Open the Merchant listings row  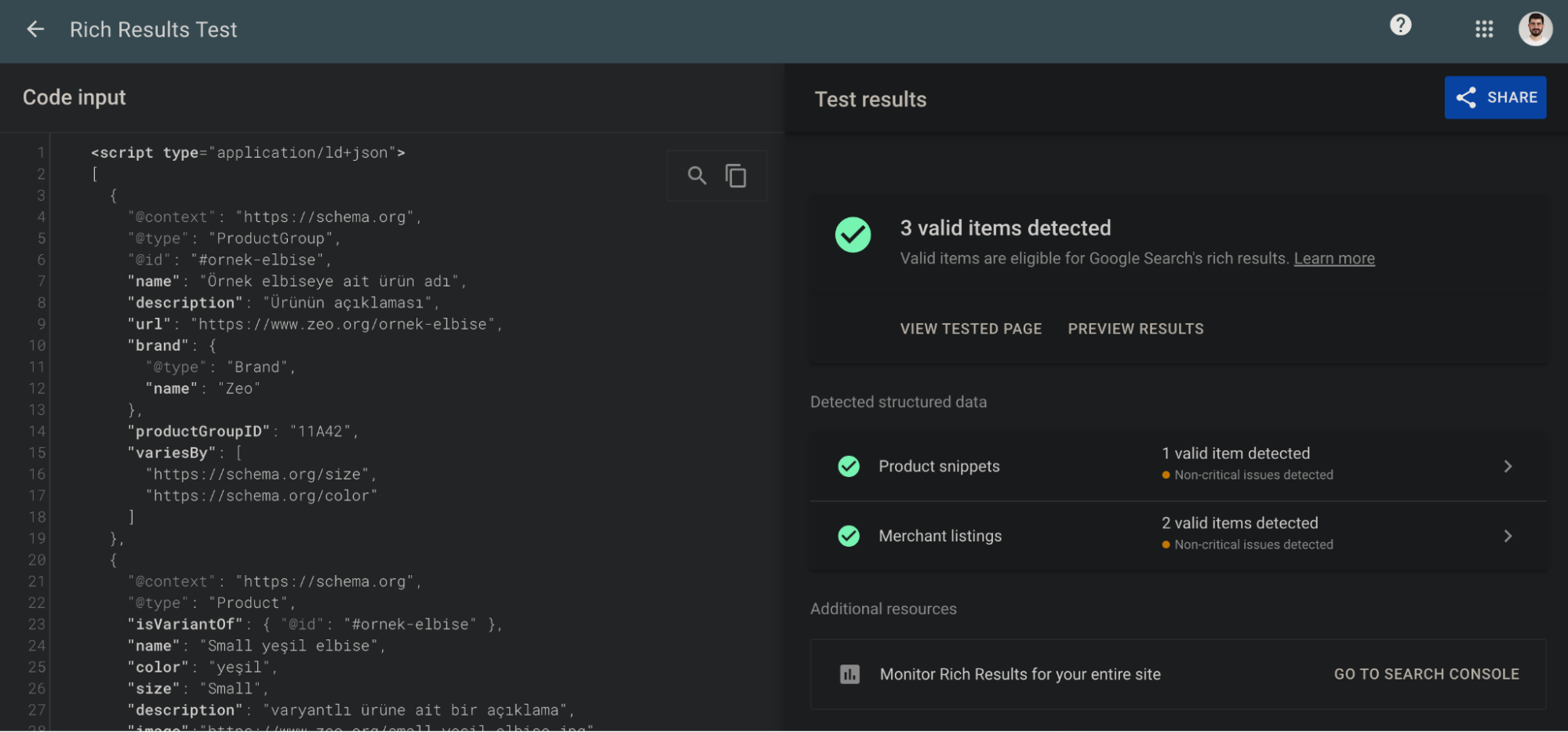(x=1178, y=536)
